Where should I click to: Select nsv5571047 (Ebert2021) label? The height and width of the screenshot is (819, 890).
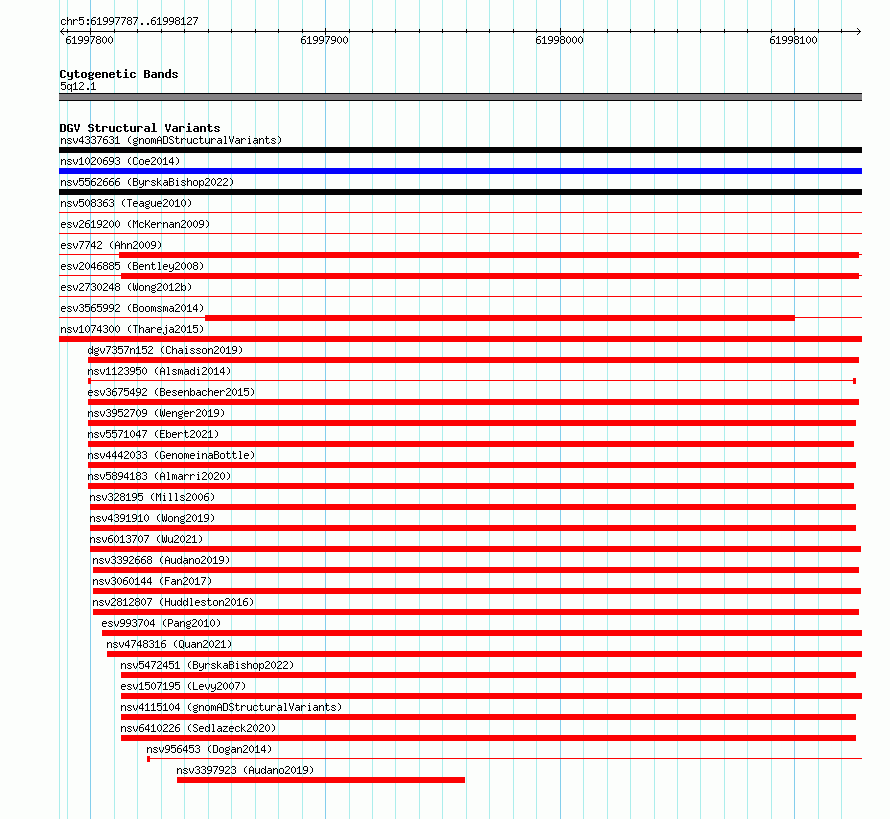pos(153,434)
